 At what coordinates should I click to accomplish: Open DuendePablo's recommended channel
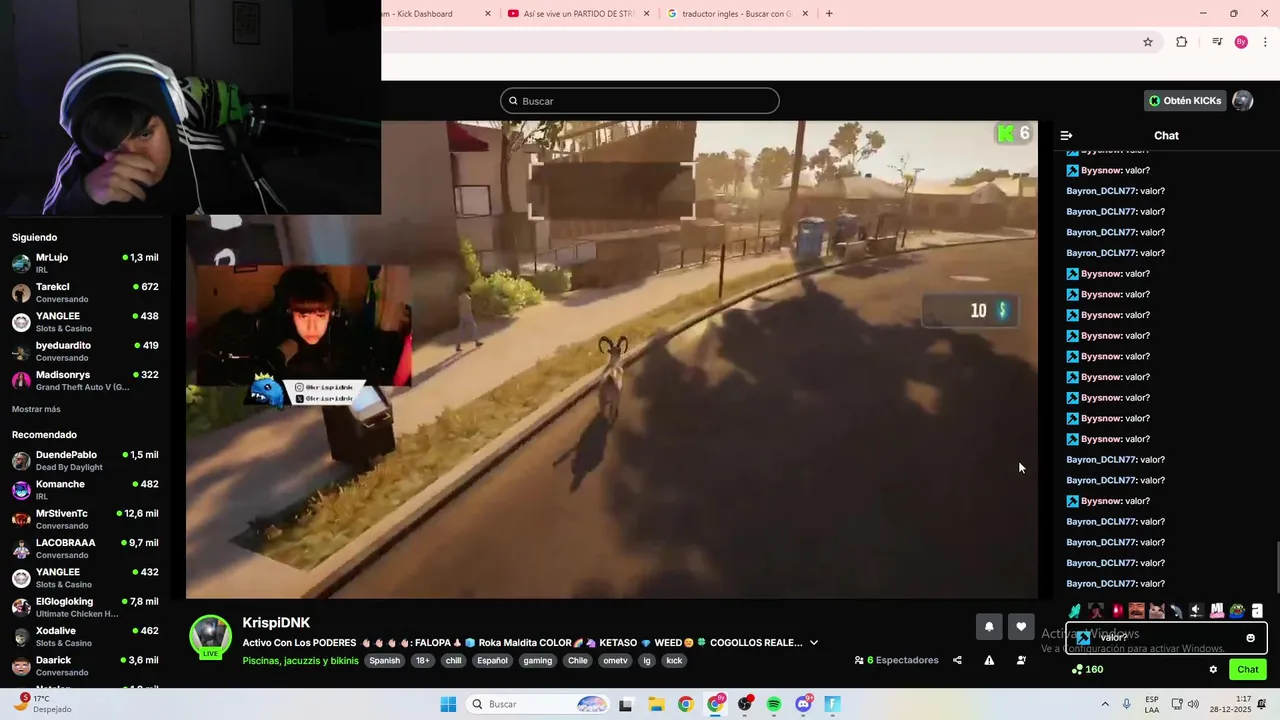tap(85, 460)
